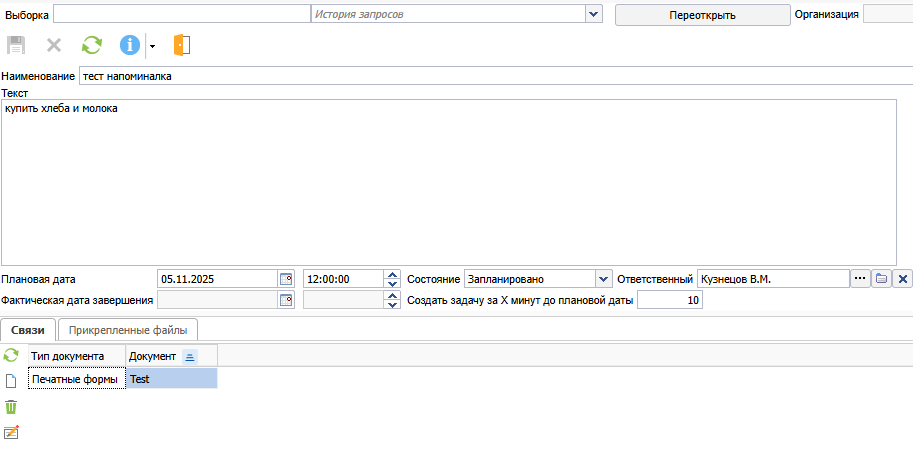Open calendar picker for Плановая дата
Screen dimensions: 913x451
tap(286, 279)
